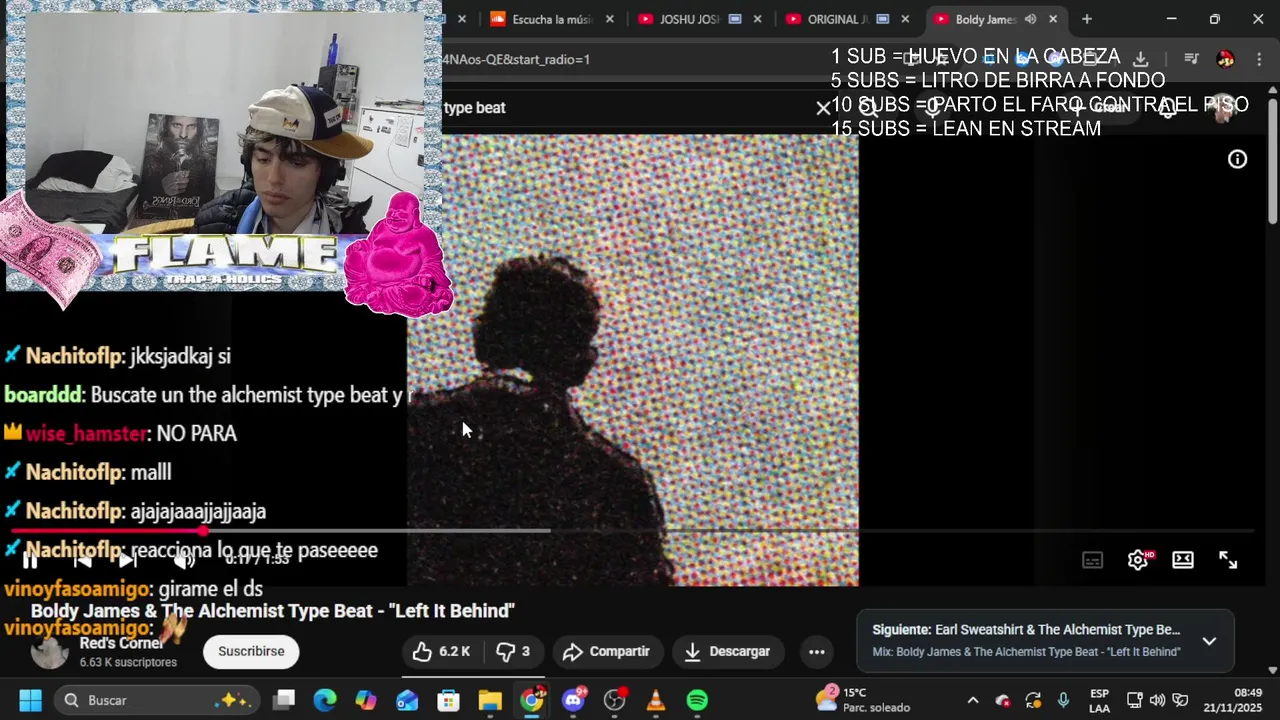Click the page vertical scrollbar

coord(1272,160)
